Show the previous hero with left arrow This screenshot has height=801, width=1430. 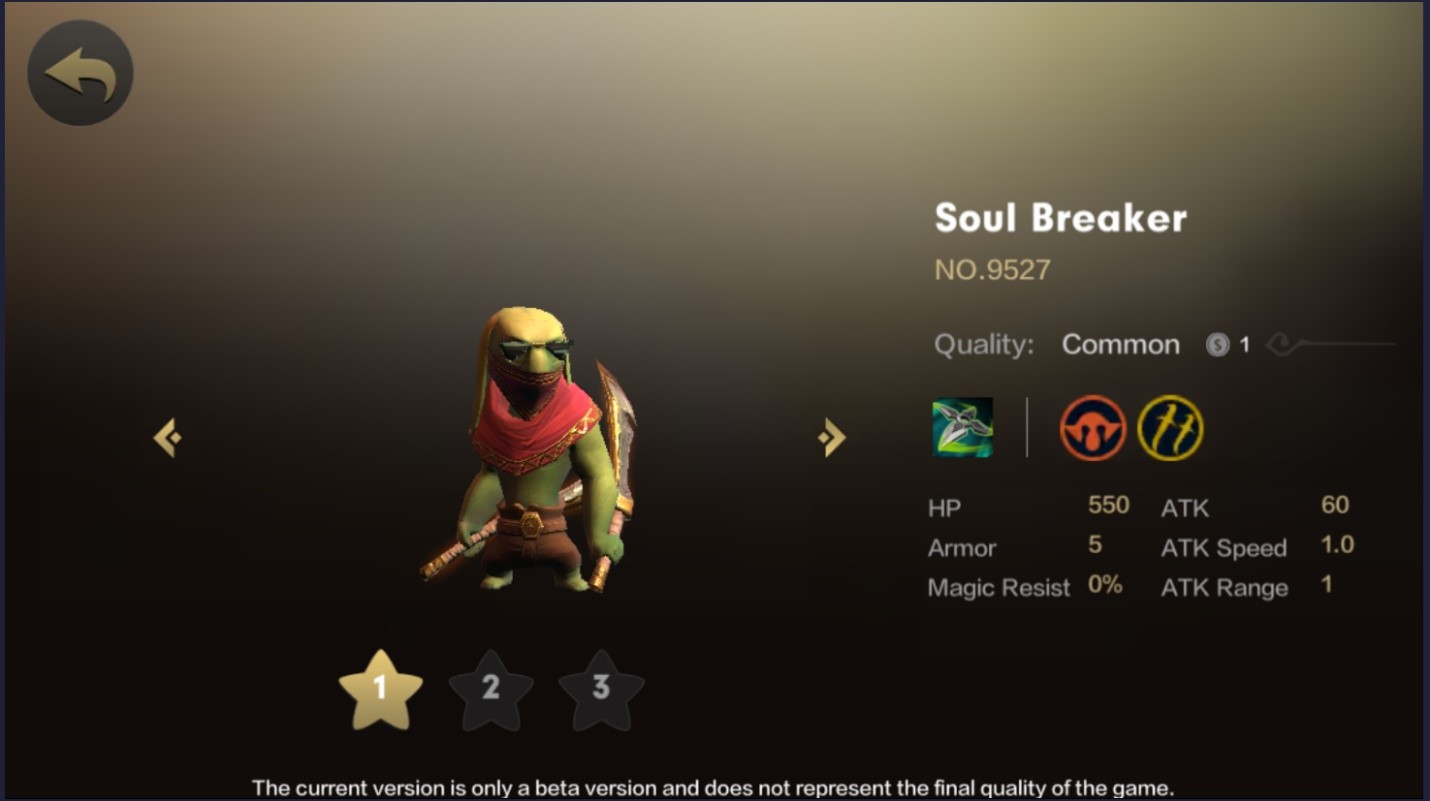(167, 438)
